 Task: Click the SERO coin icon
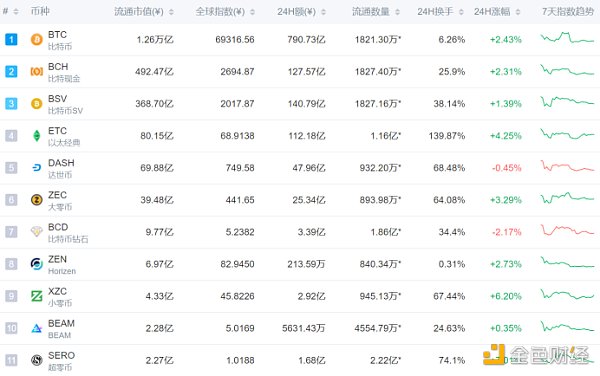point(37,360)
